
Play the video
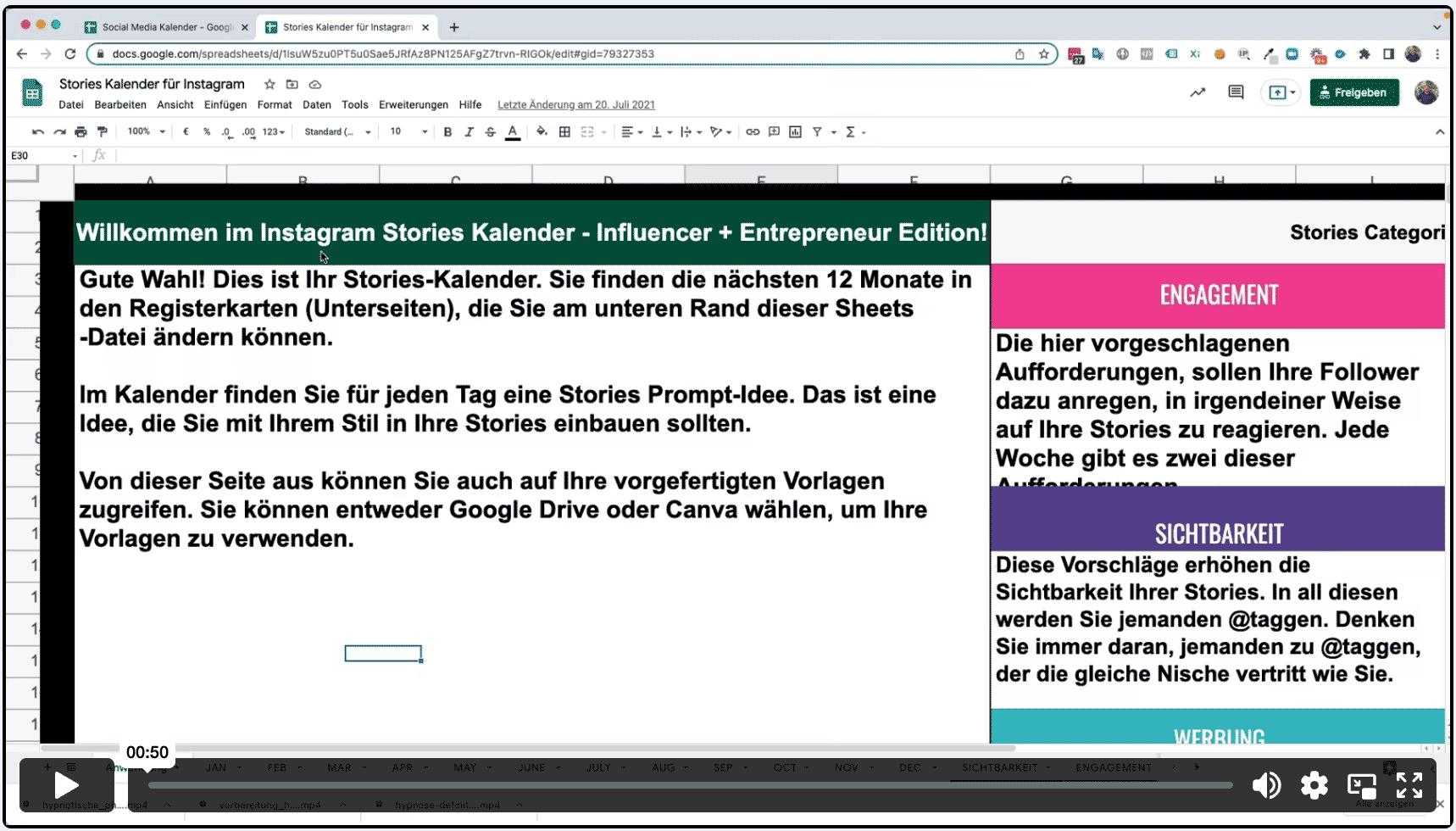(67, 785)
